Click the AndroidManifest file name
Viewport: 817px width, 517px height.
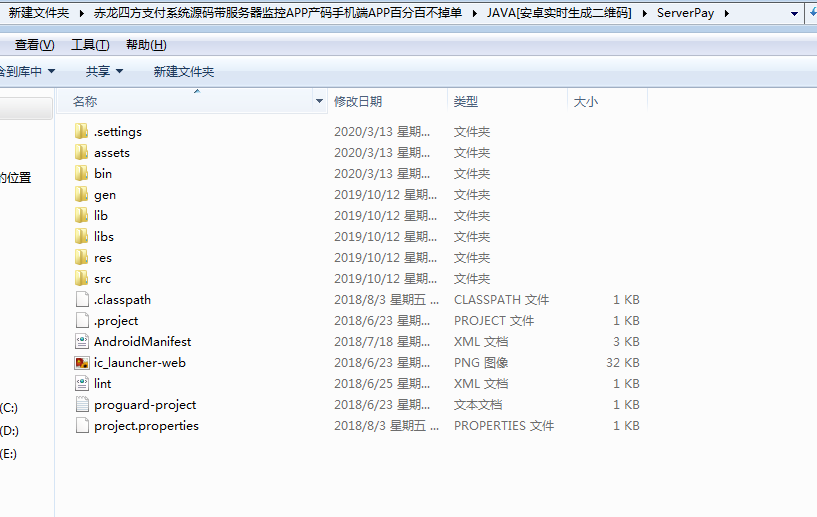point(142,341)
